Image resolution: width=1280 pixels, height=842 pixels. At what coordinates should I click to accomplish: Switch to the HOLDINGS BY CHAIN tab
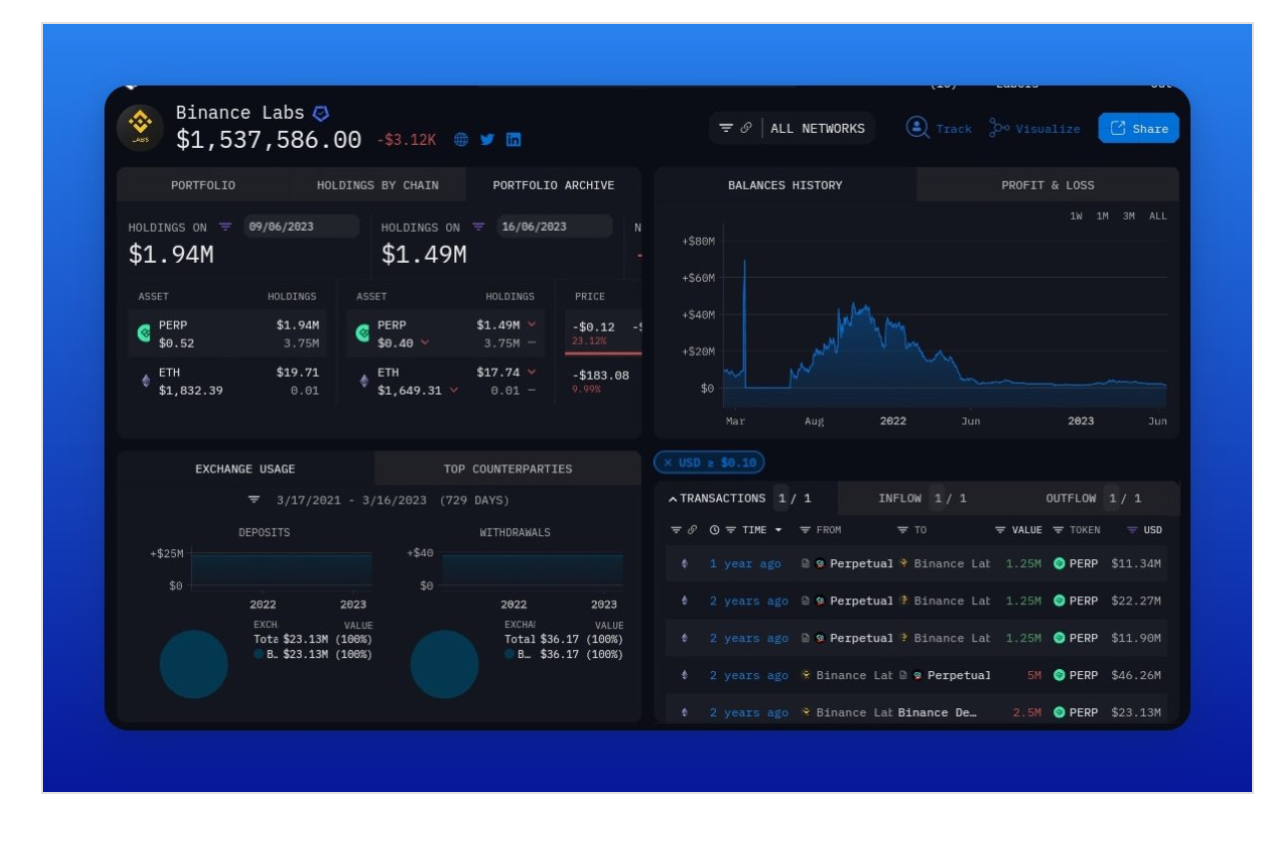pyautogui.click(x=377, y=185)
